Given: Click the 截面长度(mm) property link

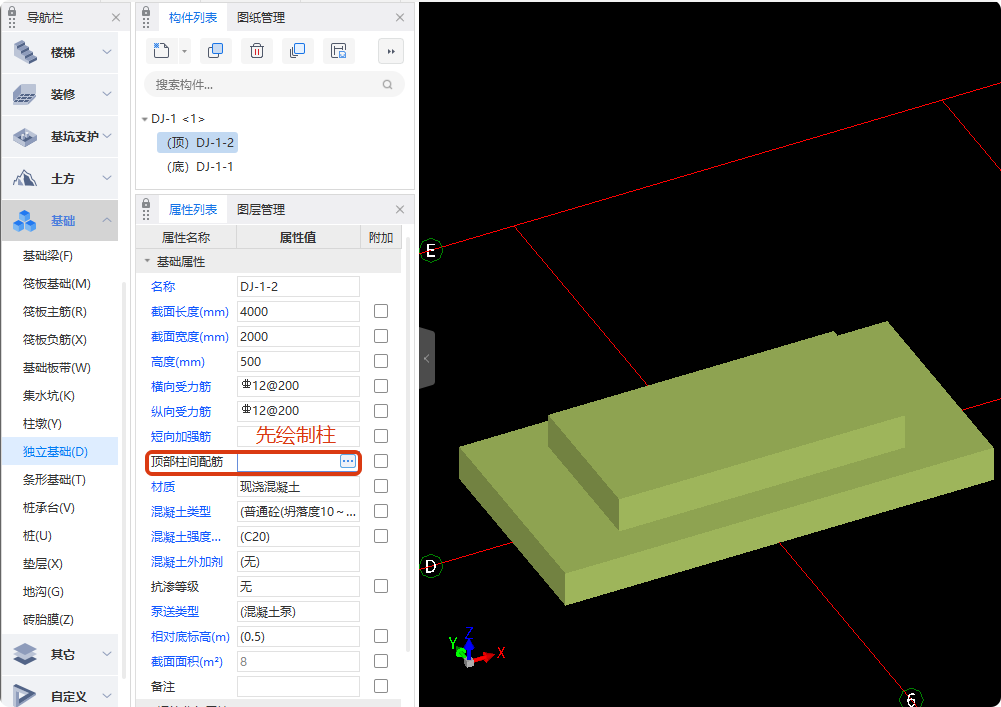Looking at the screenshot, I should point(190,312).
